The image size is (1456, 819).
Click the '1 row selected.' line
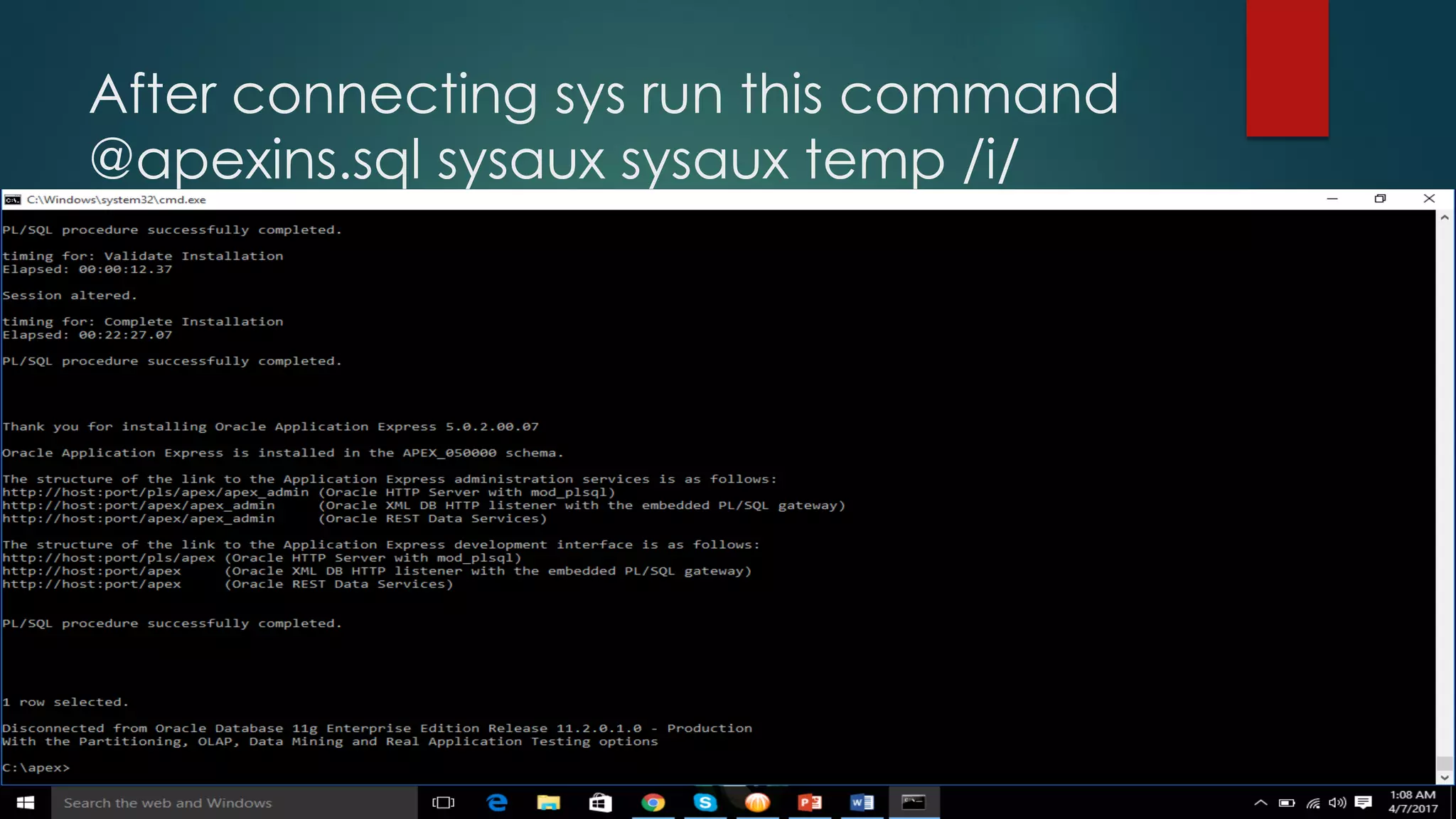point(65,702)
